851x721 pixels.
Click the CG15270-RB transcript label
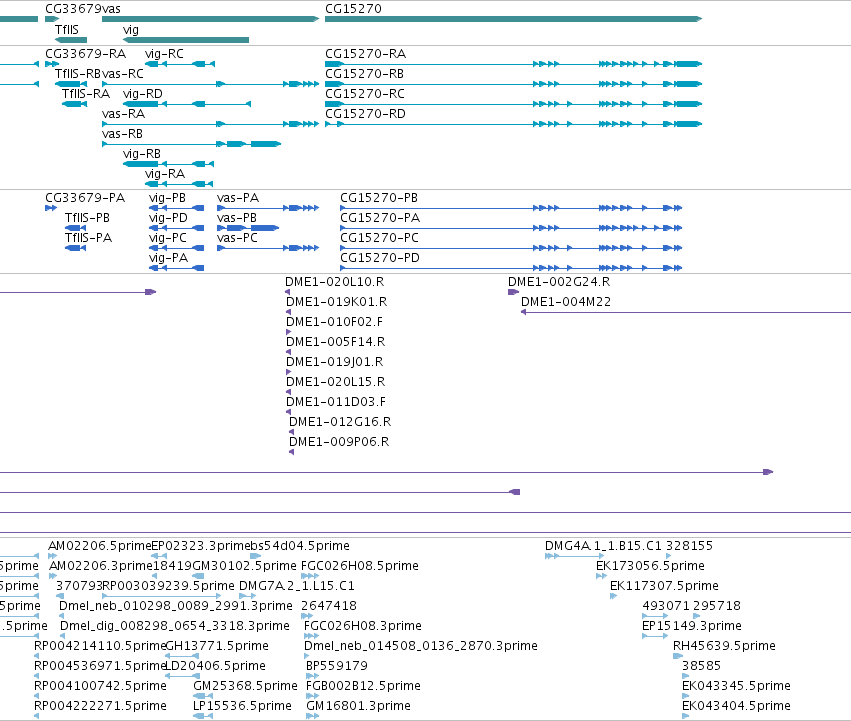tap(364, 74)
